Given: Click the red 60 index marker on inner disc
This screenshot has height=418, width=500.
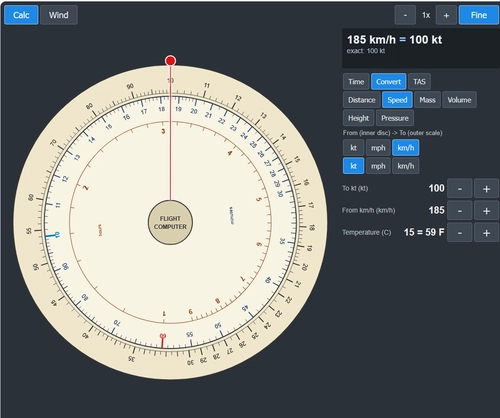Looking at the screenshot, I should point(163,340).
